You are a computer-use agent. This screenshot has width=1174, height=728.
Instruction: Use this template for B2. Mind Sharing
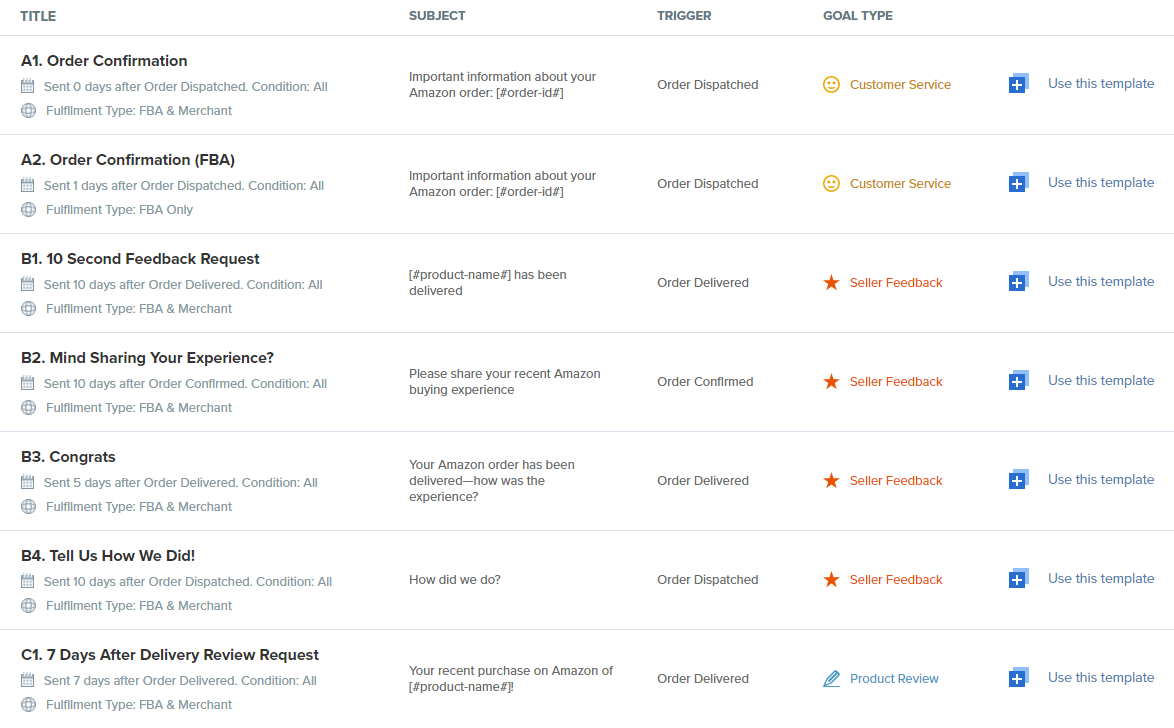click(1101, 380)
